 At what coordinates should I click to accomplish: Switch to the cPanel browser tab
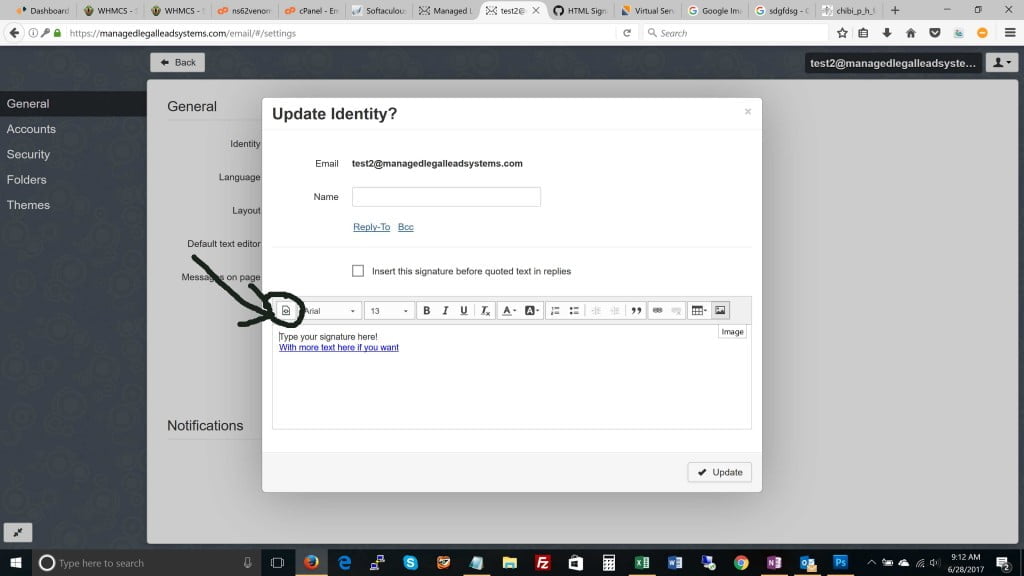click(x=312, y=10)
